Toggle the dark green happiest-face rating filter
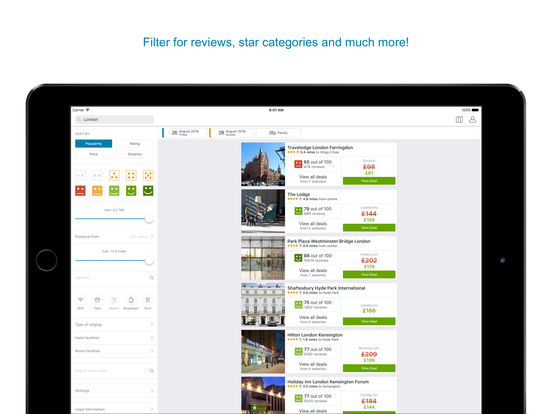Screen dimensions: 552x414 (x=148, y=191)
